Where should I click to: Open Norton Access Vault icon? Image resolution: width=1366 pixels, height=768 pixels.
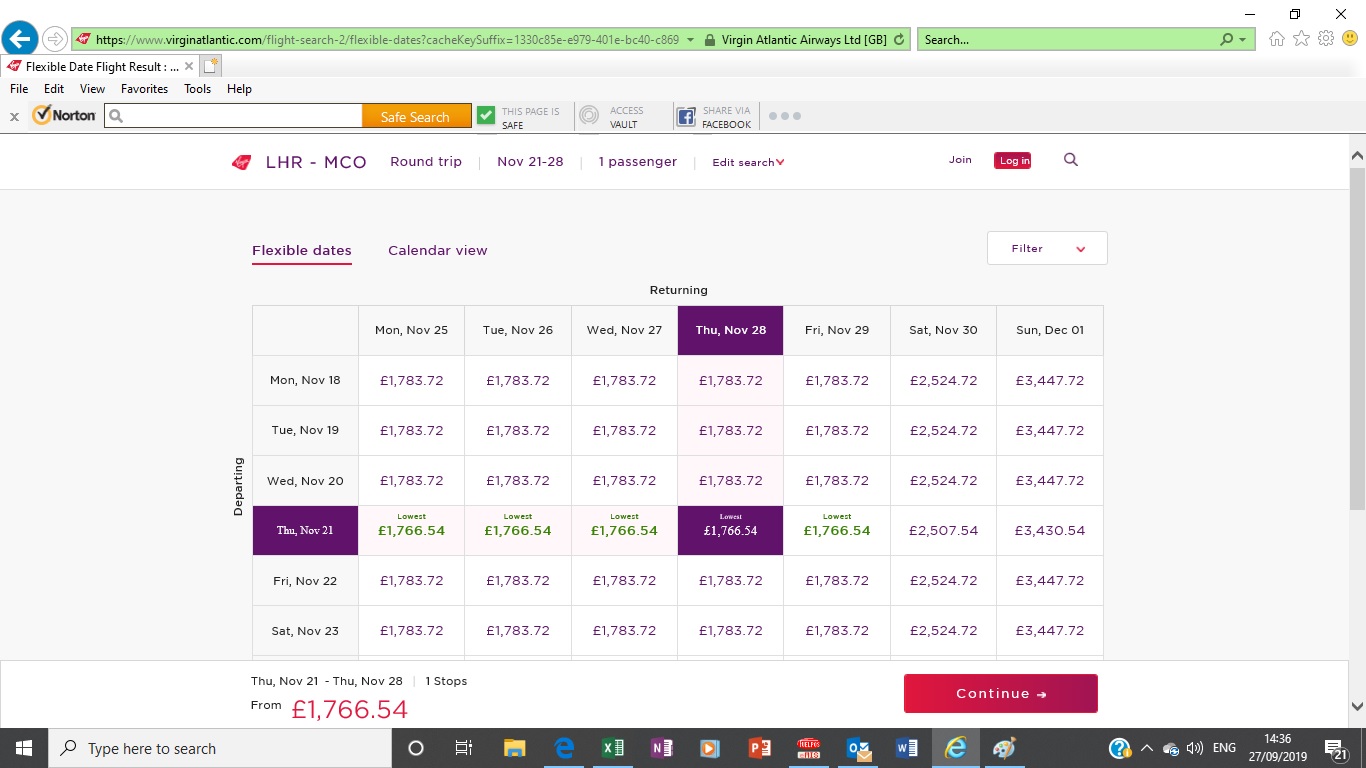point(589,116)
